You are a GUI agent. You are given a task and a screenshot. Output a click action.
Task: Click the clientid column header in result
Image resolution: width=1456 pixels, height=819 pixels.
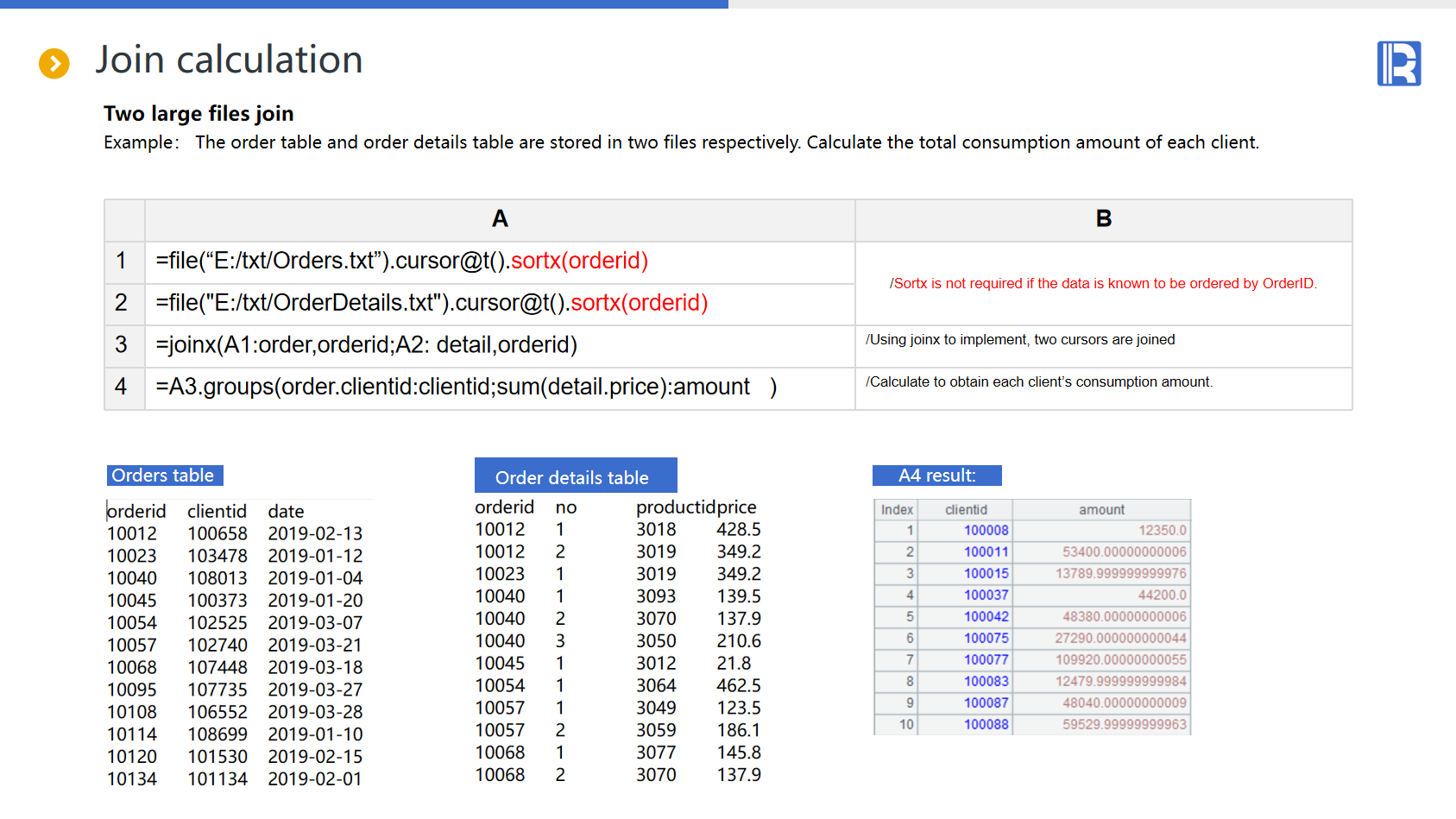[x=965, y=510]
